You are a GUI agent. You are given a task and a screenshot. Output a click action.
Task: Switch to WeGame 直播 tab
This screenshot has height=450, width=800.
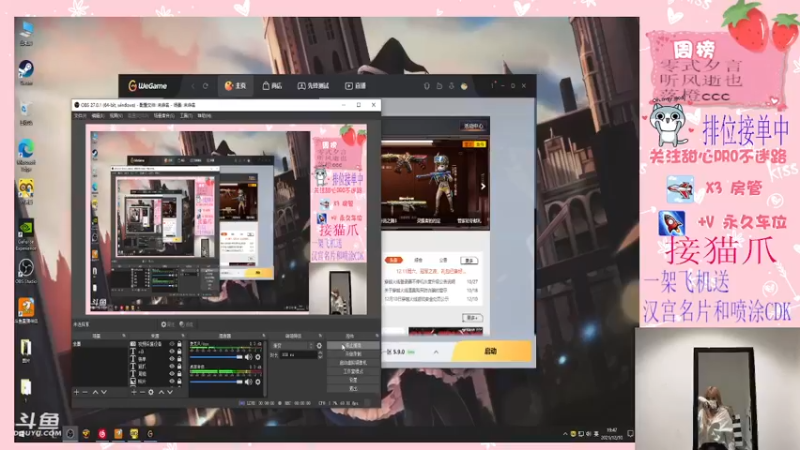(356, 86)
